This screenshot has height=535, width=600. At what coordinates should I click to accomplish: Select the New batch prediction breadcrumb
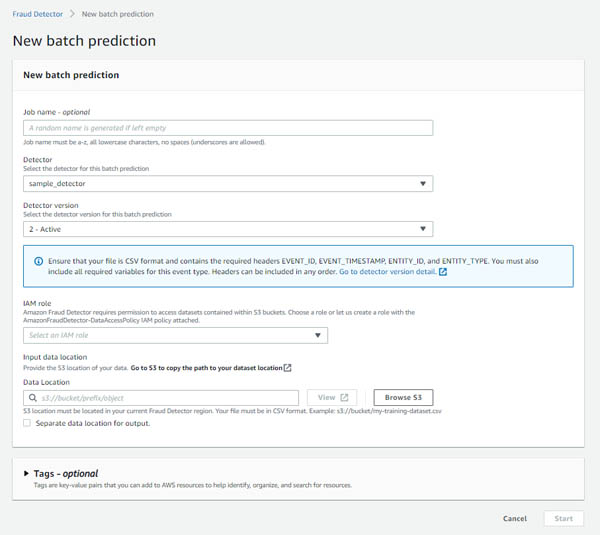tap(117, 14)
